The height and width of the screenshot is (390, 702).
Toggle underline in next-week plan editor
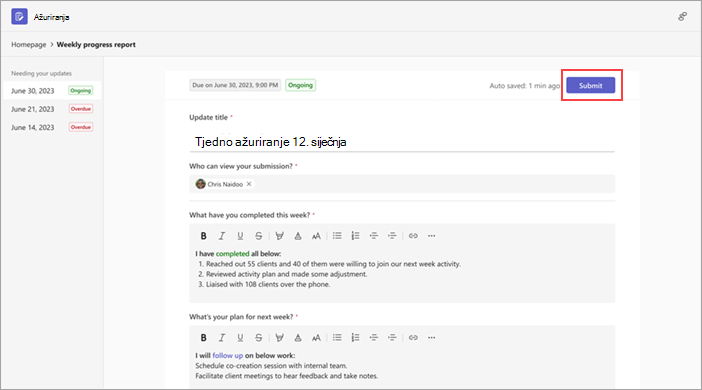pos(240,338)
